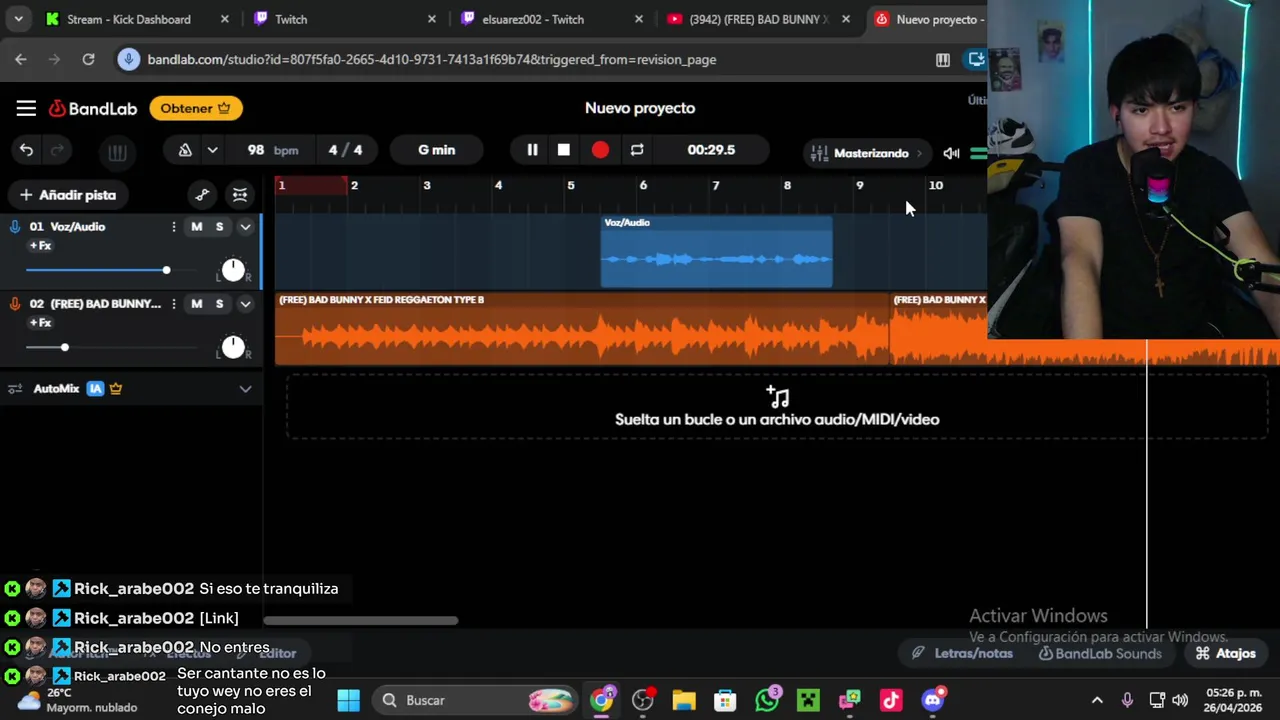Solo the (FREE) BAD BUNNY track
1280x720 pixels.
coord(219,304)
